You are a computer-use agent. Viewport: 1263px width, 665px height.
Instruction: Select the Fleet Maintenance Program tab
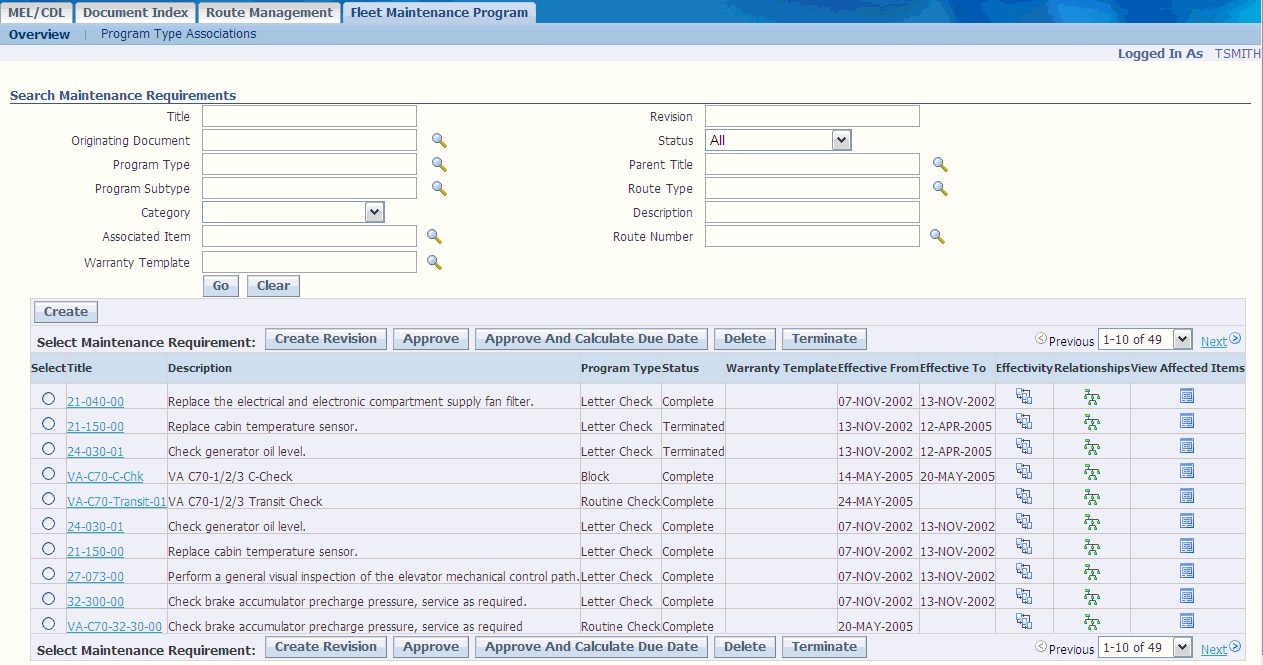click(439, 12)
